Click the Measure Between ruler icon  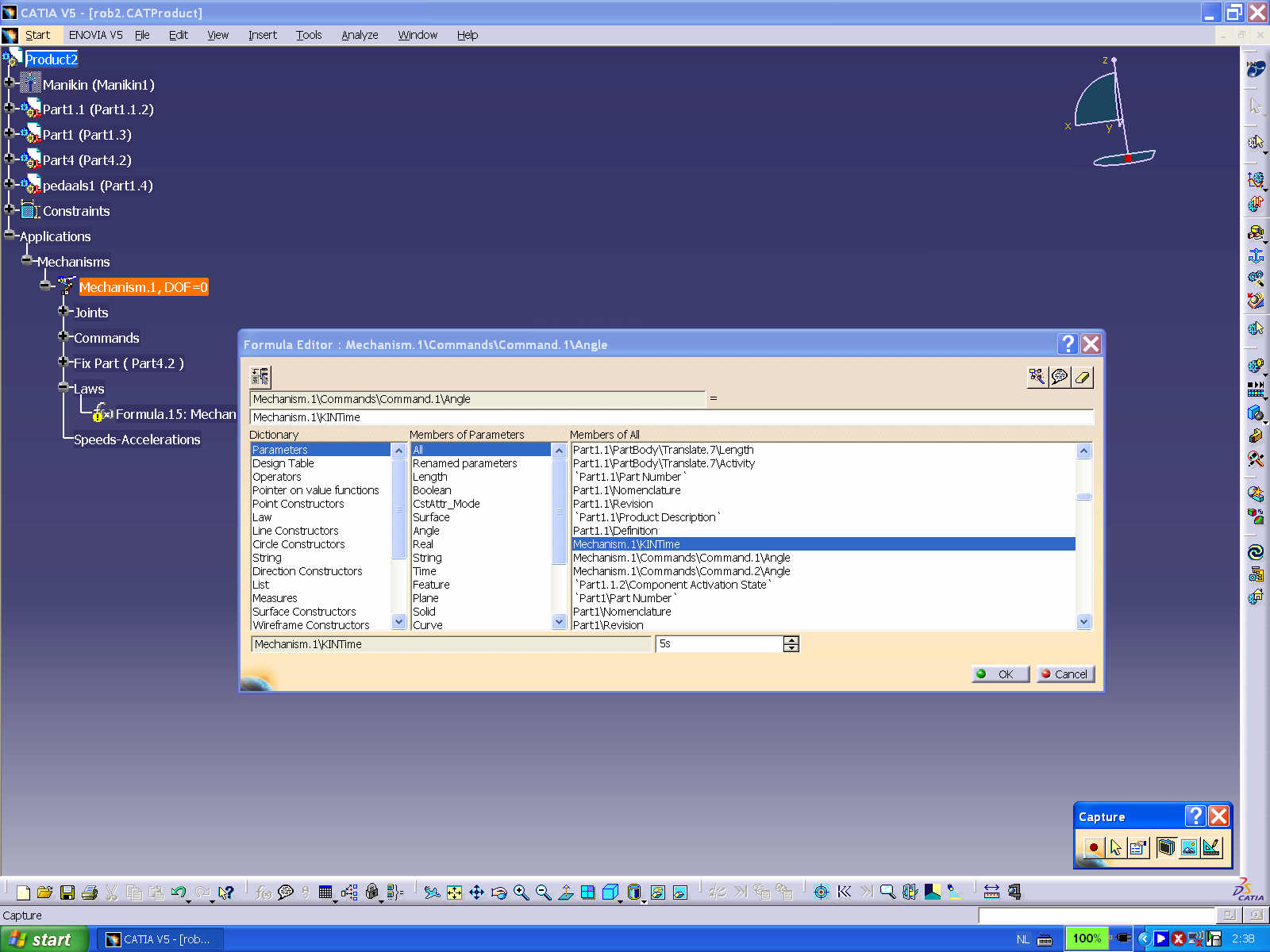pyautogui.click(x=991, y=892)
